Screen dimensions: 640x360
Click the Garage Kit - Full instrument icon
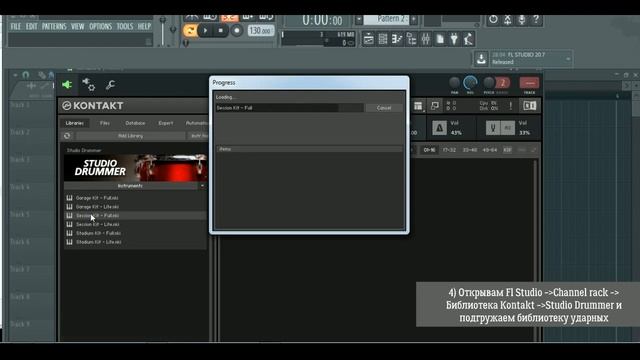[x=69, y=198]
